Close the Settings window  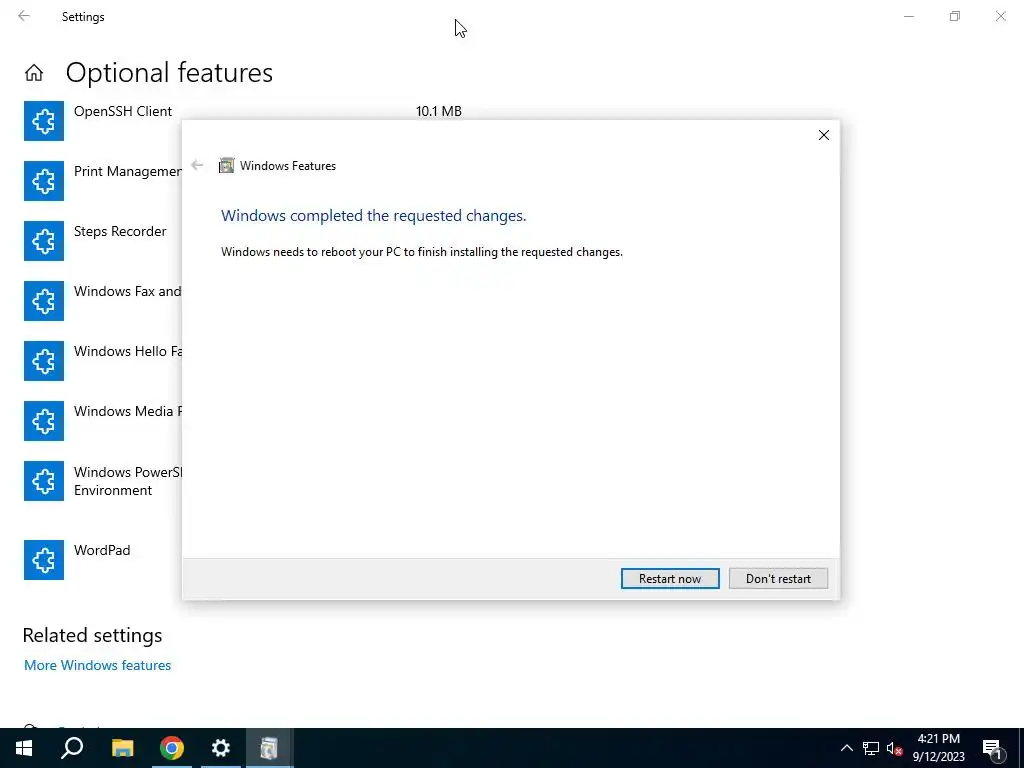pos(1000,16)
